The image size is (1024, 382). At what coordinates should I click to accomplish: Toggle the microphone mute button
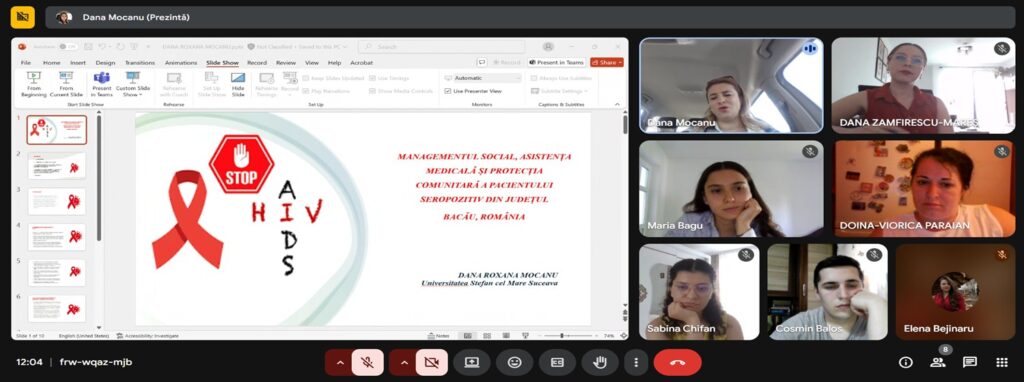point(368,362)
